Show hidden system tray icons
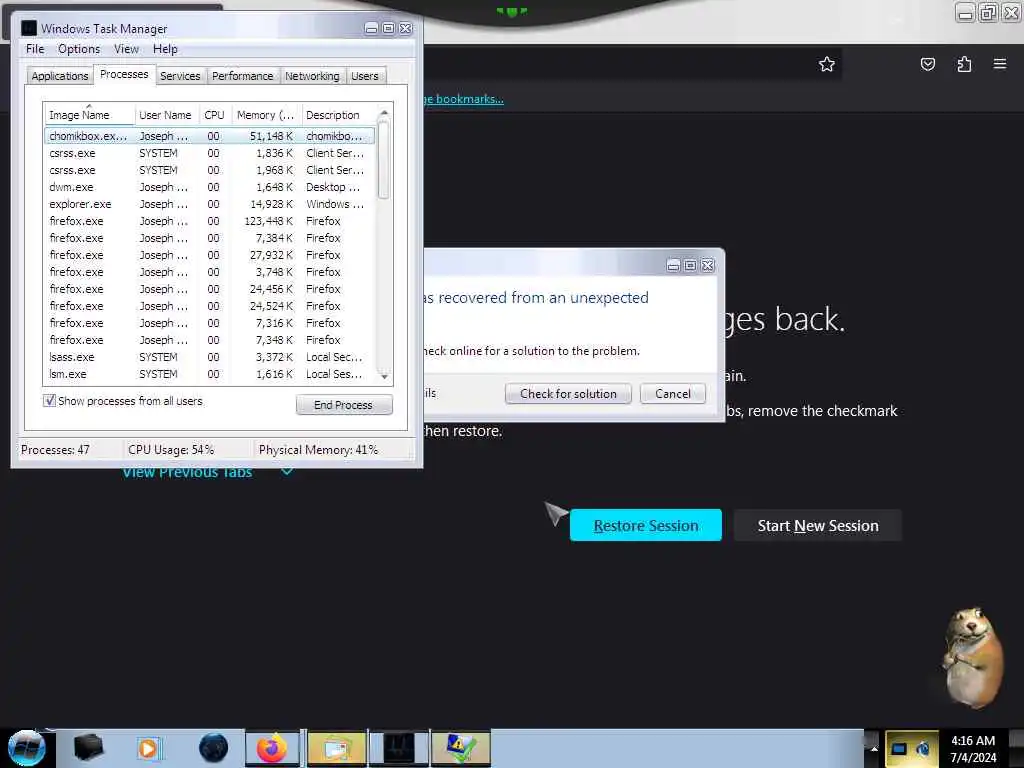1024x768 pixels. tap(874, 748)
